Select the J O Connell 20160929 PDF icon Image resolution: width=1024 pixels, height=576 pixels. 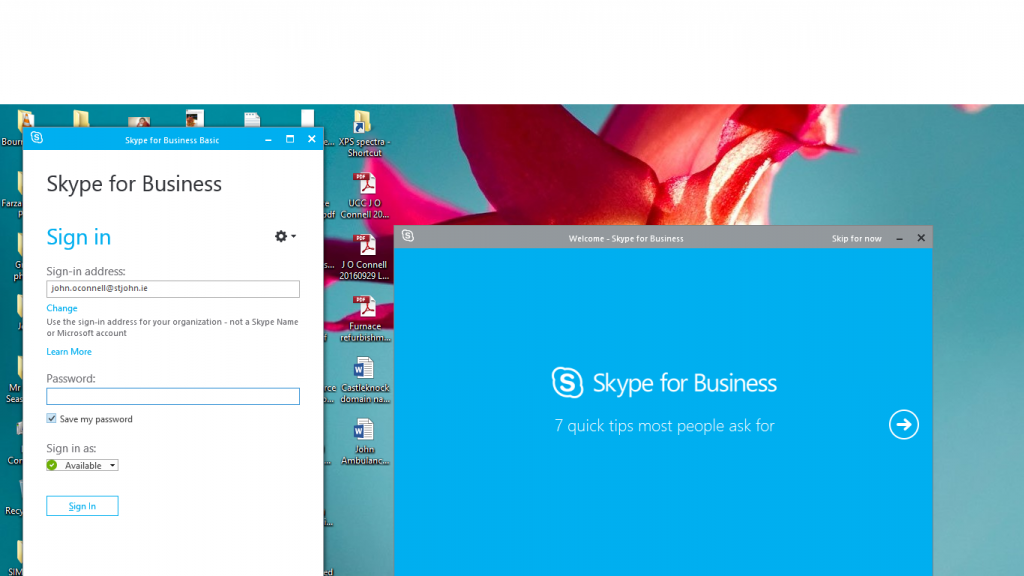[x=364, y=257]
